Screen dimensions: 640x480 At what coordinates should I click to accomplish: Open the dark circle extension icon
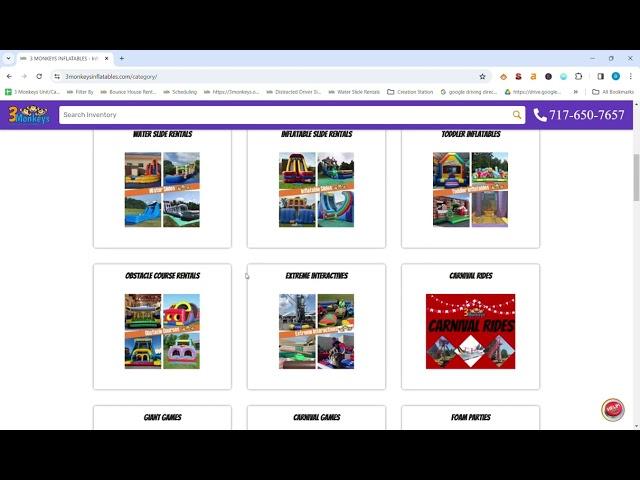(548, 76)
